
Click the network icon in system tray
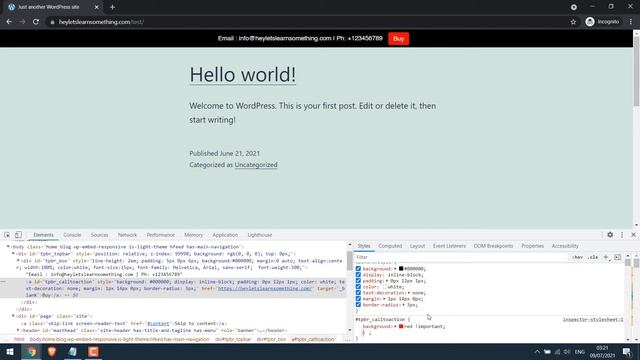pos(557,352)
